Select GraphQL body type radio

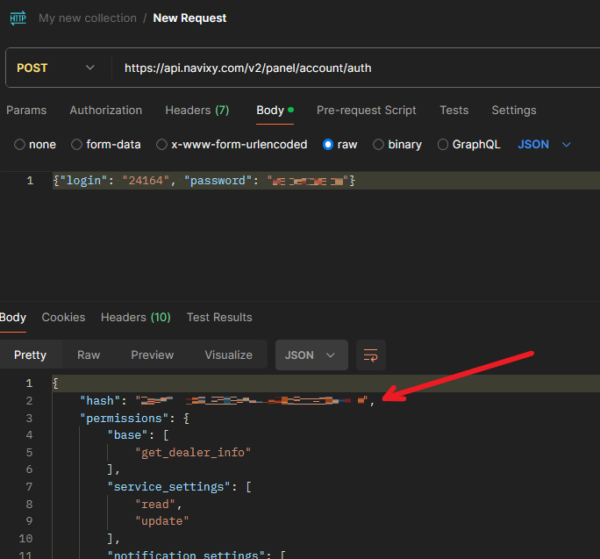pos(443,145)
